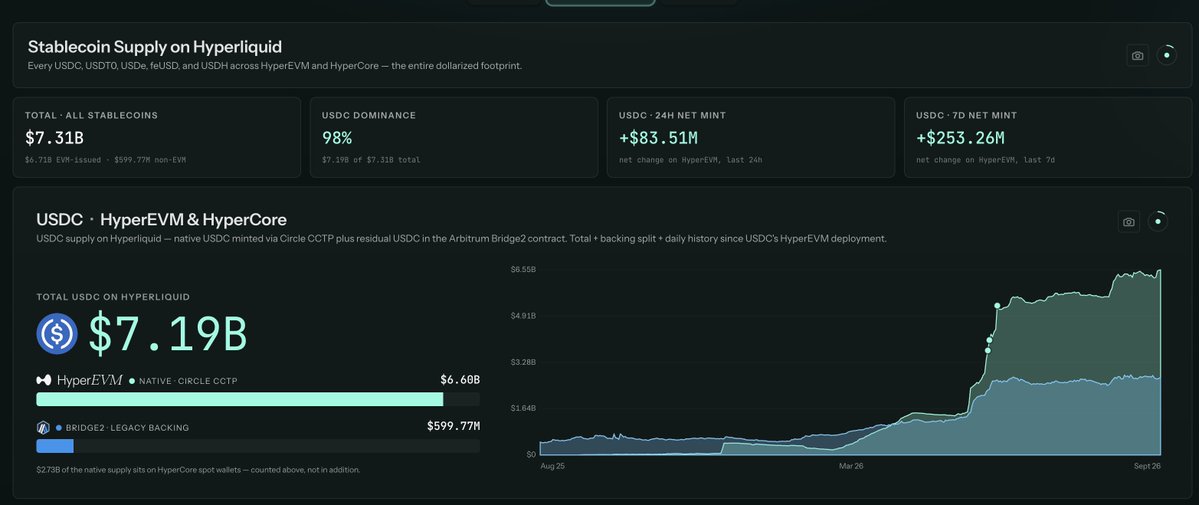The width and height of the screenshot is (1199, 505).
Task: Click the 'BRIDGE2 · LEGACY BACKING' label
Action: pos(128,428)
